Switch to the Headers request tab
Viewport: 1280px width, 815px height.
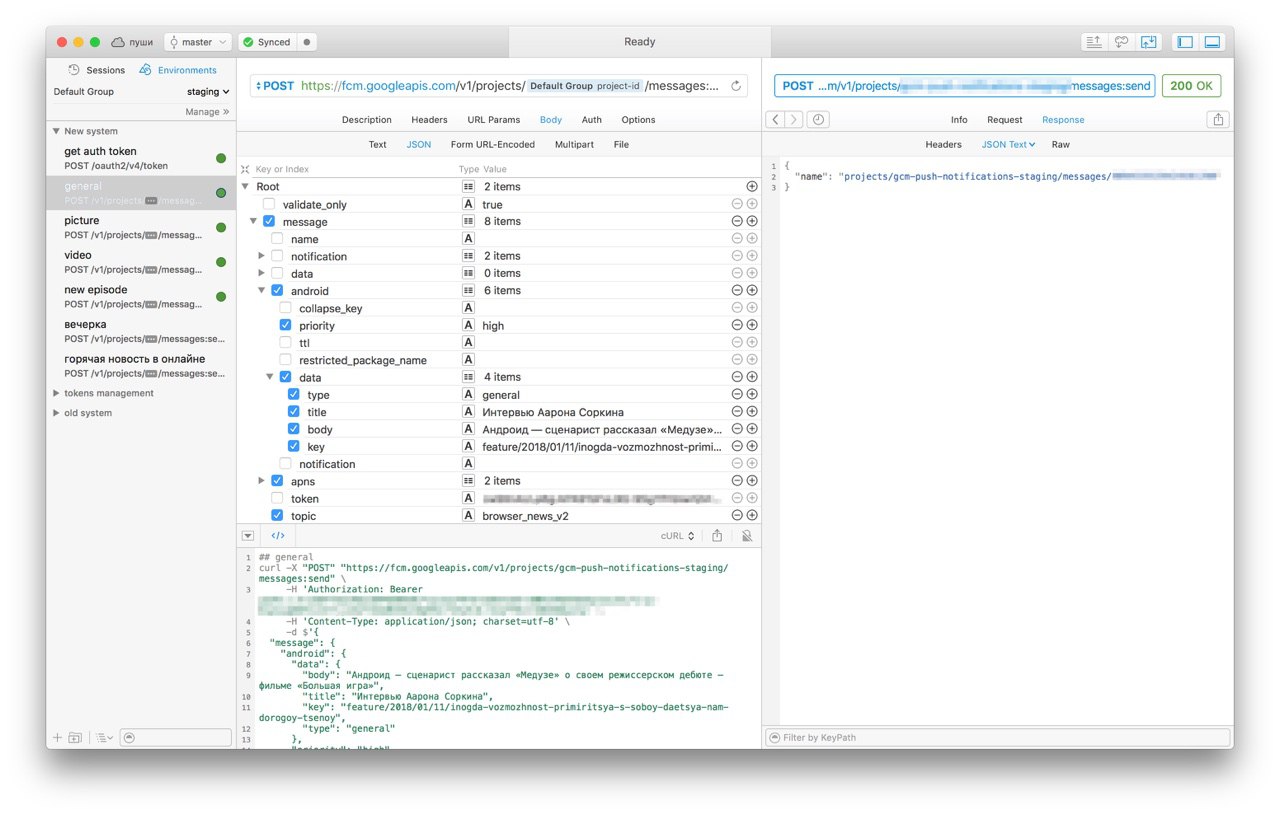pyautogui.click(x=429, y=120)
